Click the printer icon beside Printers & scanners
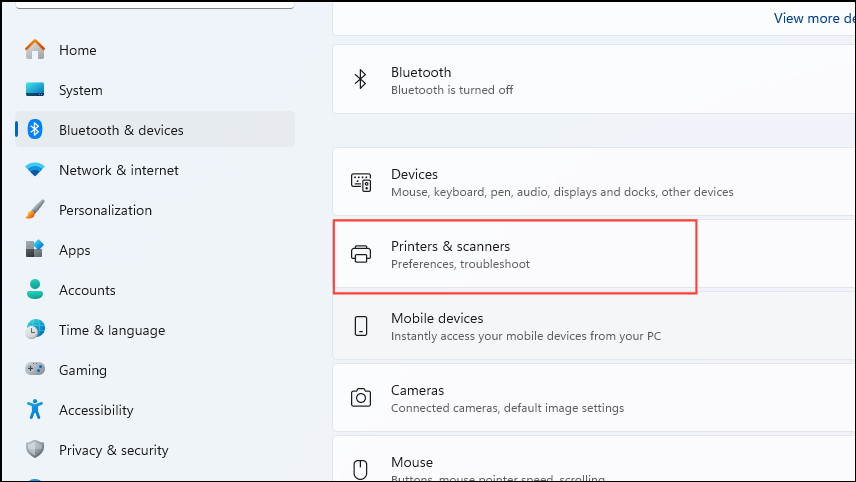The width and height of the screenshot is (856, 482). point(361,254)
